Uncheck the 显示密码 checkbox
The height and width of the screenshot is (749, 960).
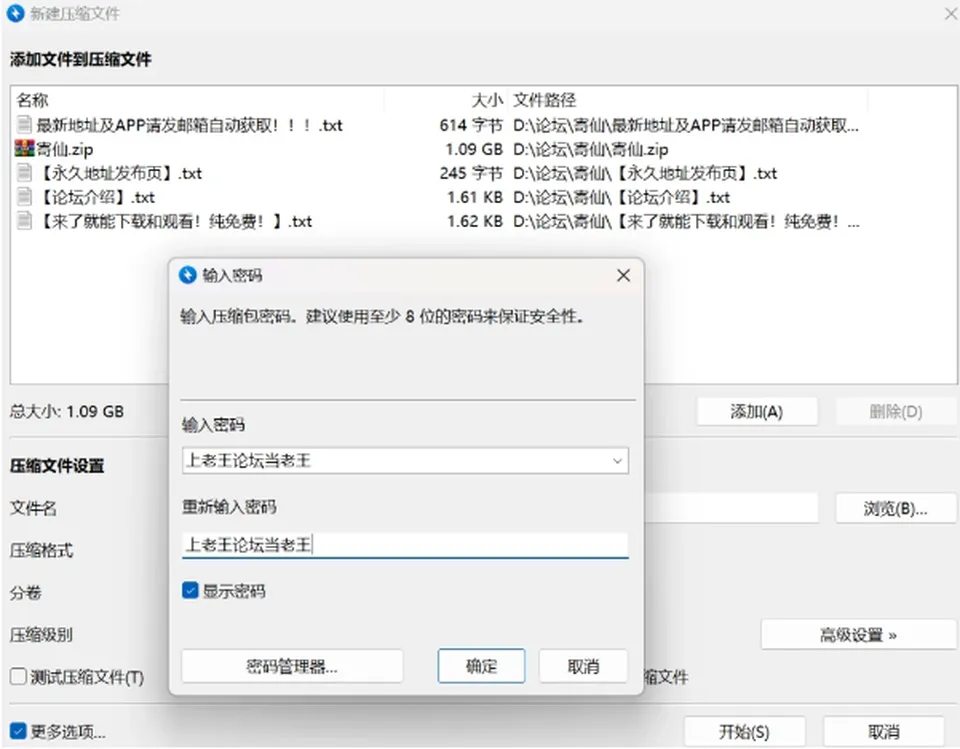[190, 590]
